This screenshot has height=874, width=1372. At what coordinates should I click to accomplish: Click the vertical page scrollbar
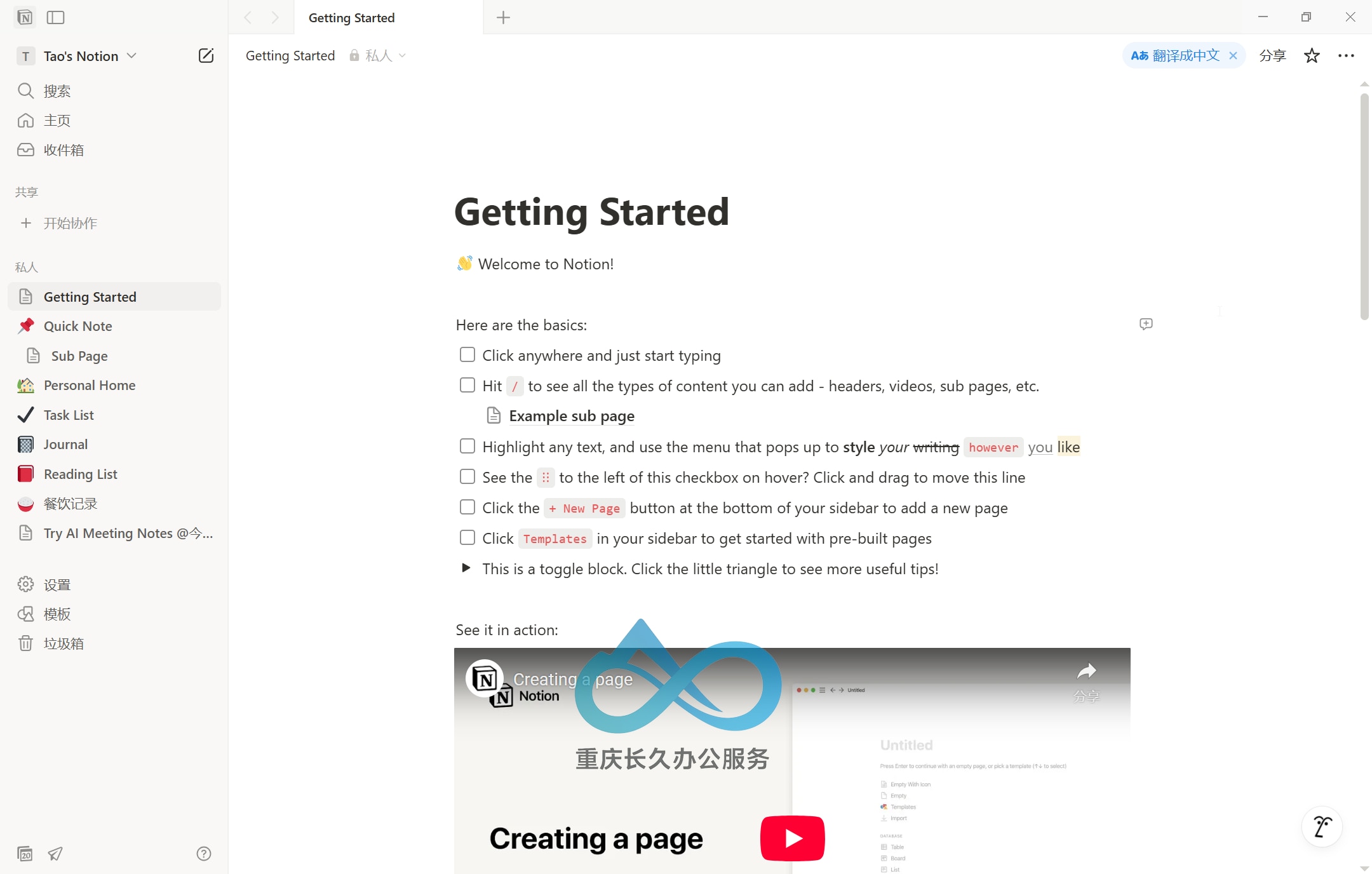(x=1364, y=207)
